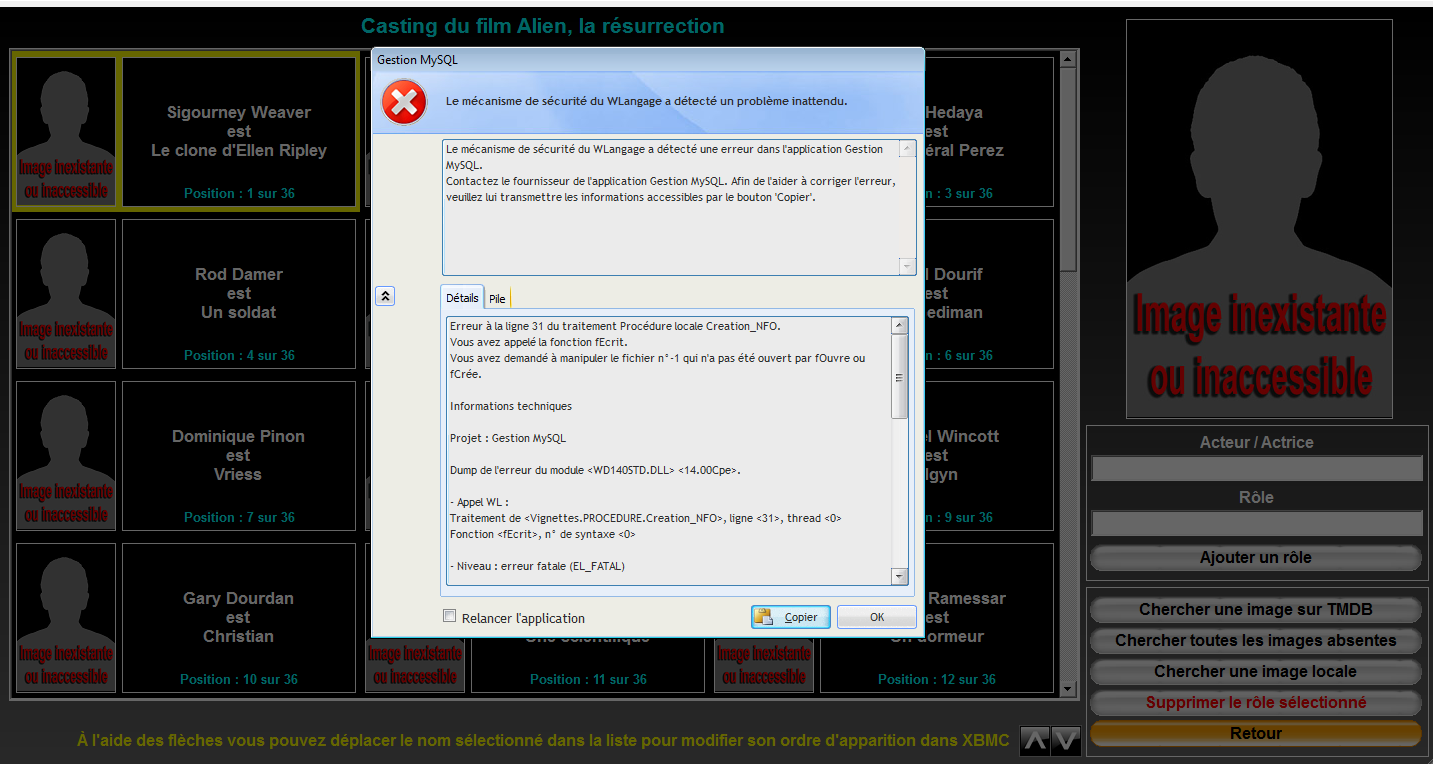Click Chercher toutes les images absentes
The height and width of the screenshot is (764, 1433).
coord(1256,641)
